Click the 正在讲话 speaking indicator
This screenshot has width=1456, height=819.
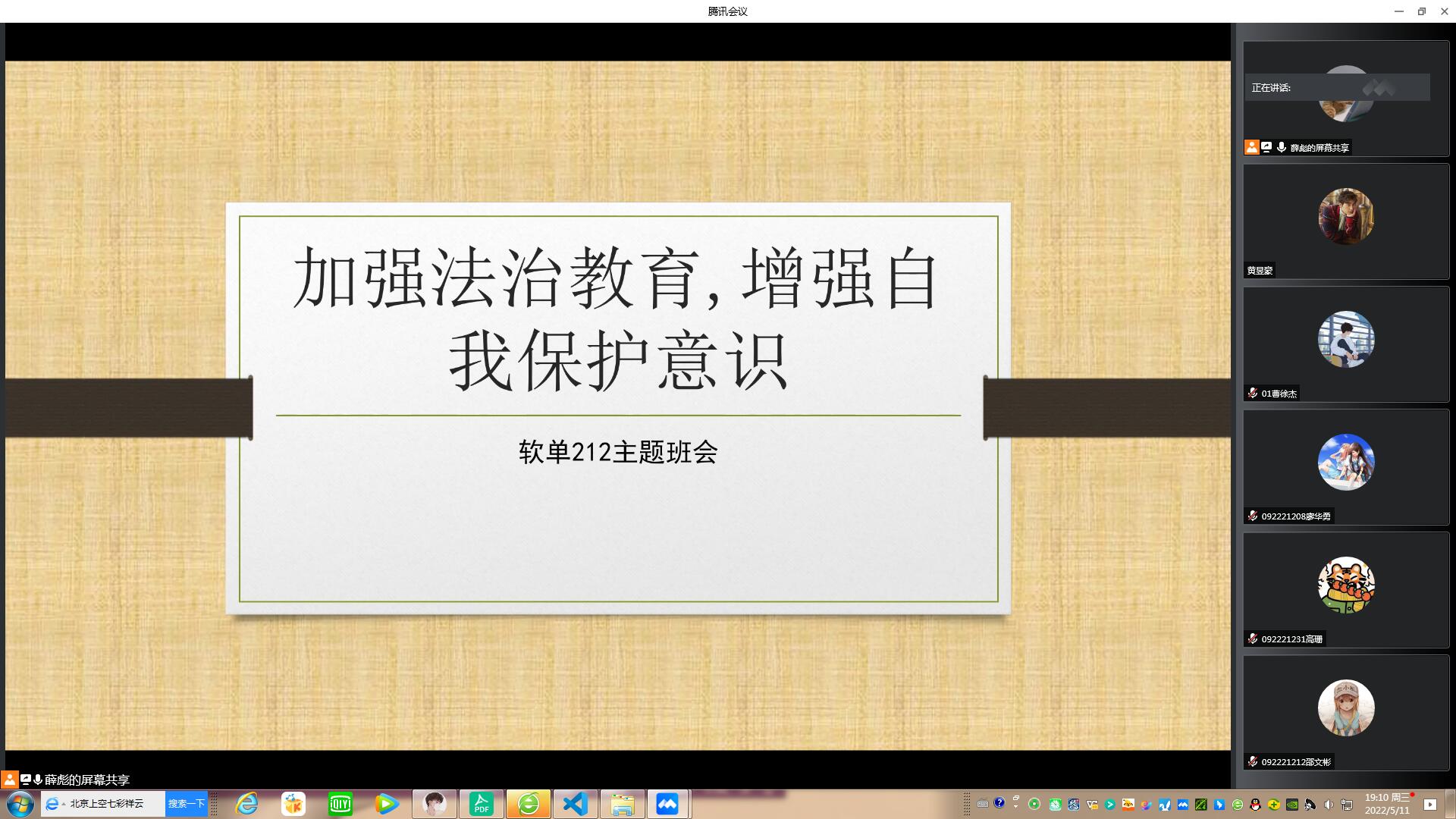click(x=1338, y=87)
